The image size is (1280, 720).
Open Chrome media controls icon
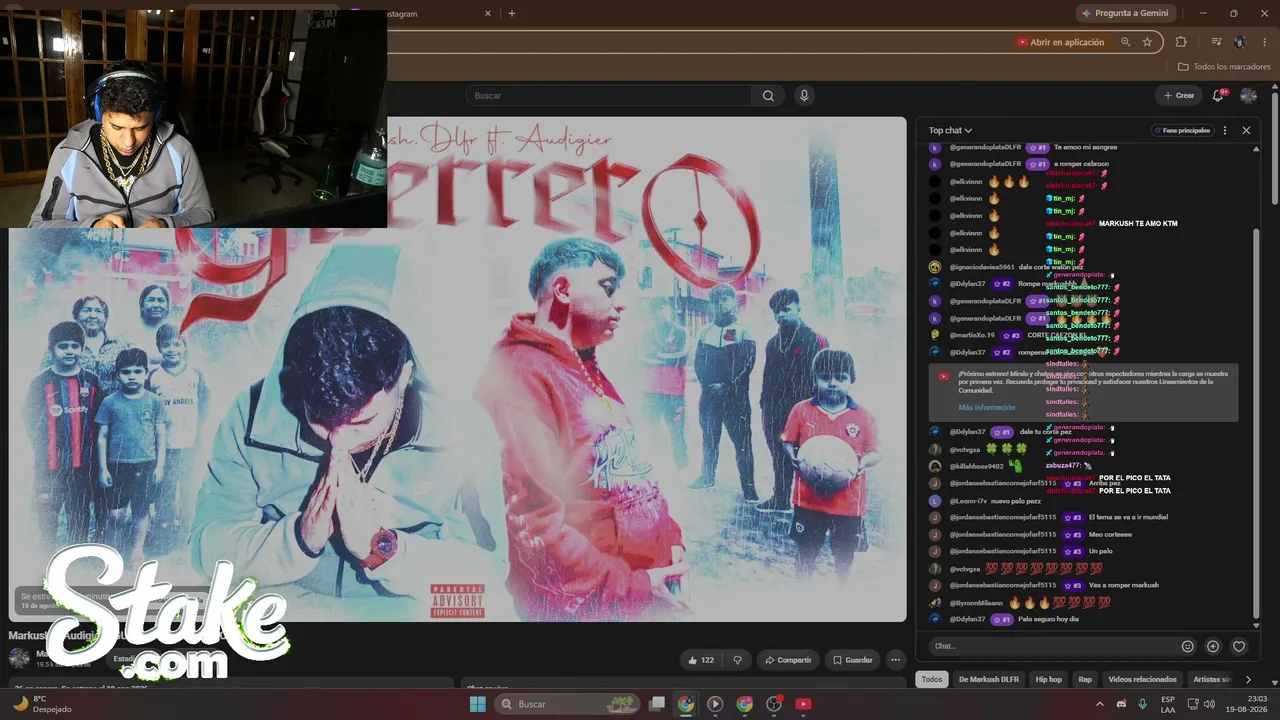pos(1216,42)
